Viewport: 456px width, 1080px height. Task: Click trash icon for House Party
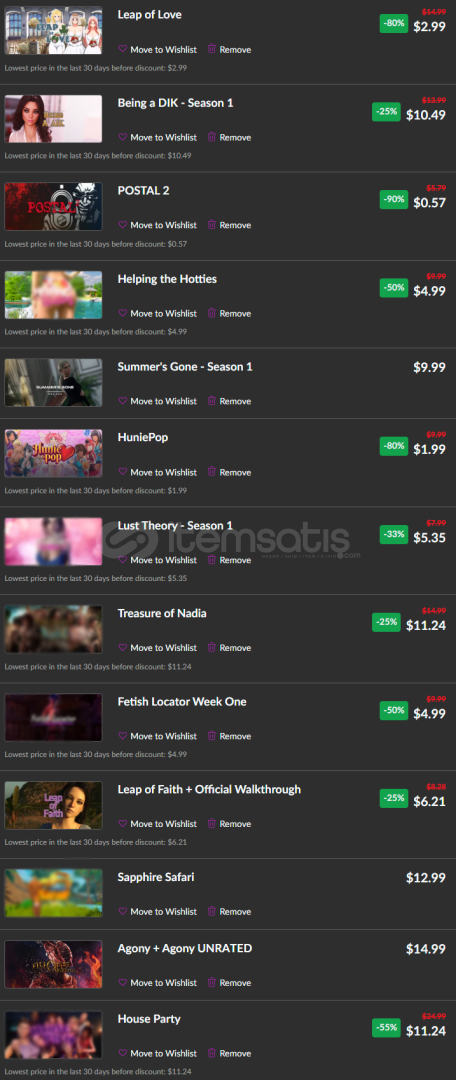pyautogui.click(x=212, y=1053)
